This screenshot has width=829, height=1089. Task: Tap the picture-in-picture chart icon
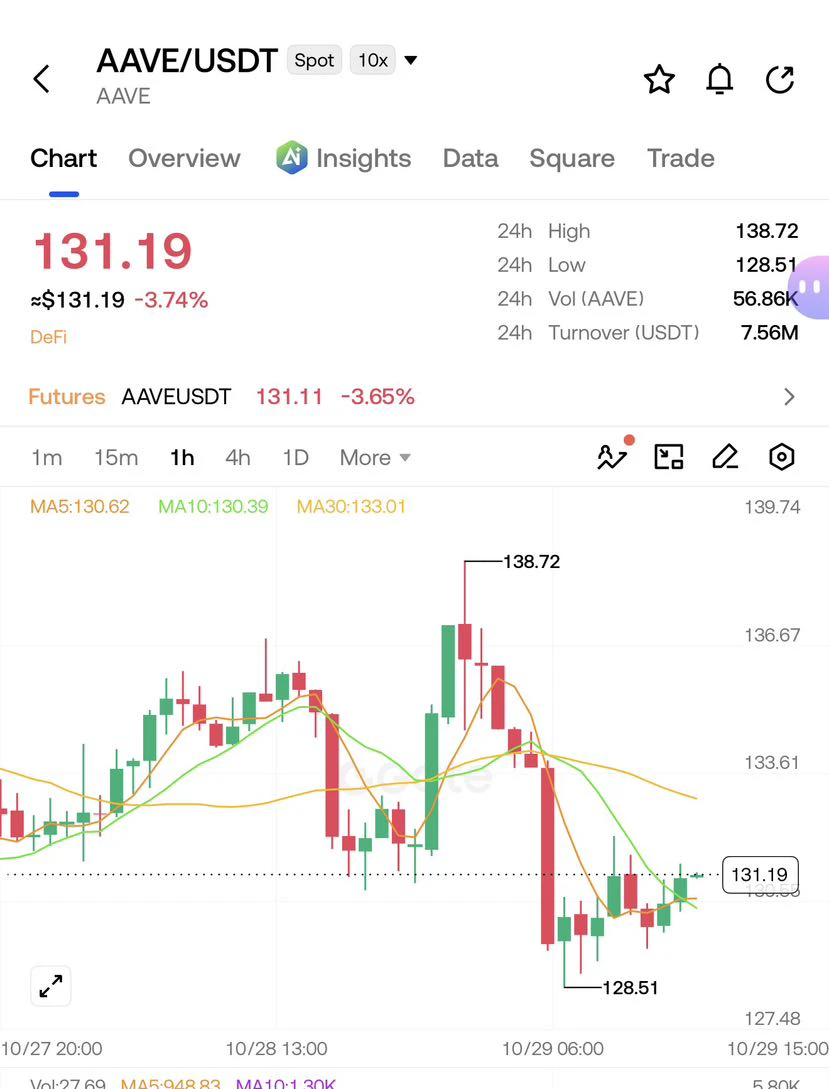click(669, 457)
